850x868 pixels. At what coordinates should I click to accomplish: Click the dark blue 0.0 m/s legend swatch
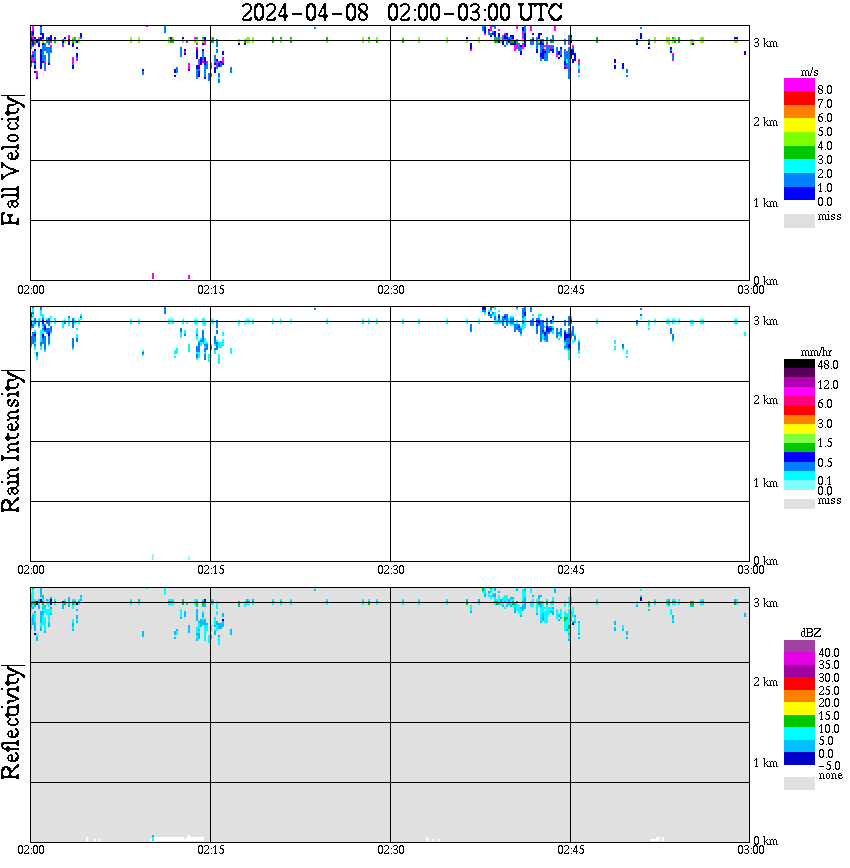pos(799,193)
